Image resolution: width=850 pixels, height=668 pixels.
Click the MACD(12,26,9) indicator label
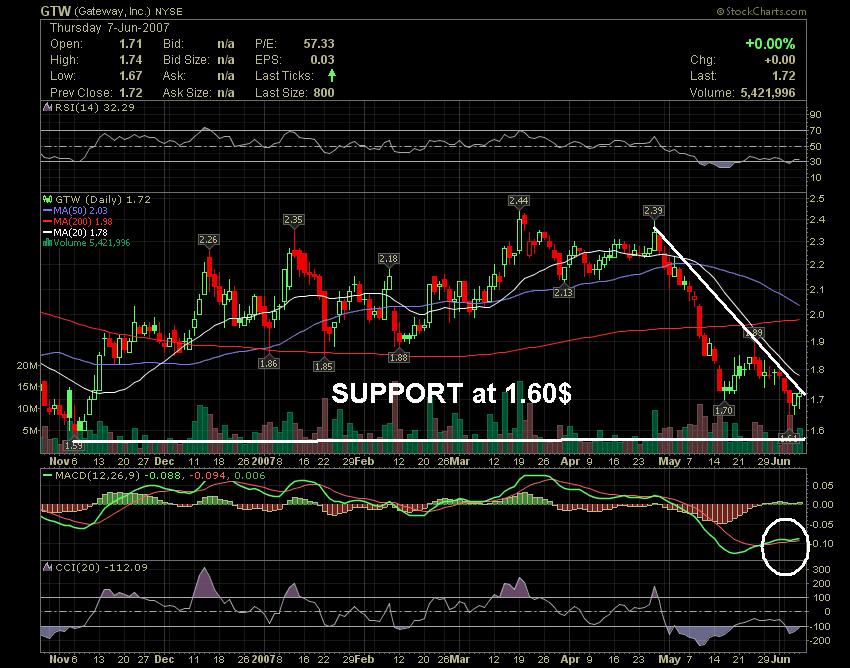97,476
